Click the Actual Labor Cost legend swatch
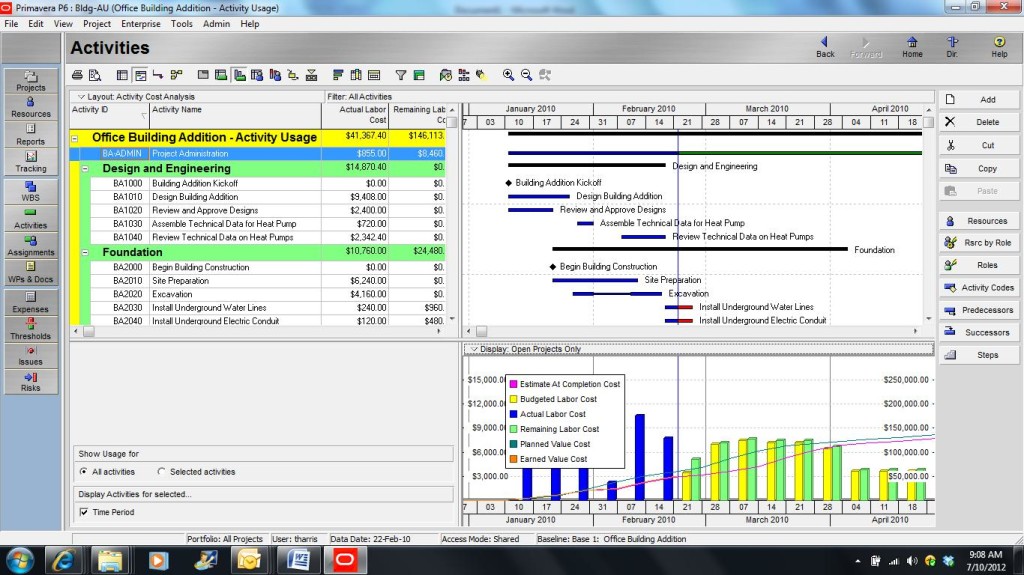 coord(513,414)
